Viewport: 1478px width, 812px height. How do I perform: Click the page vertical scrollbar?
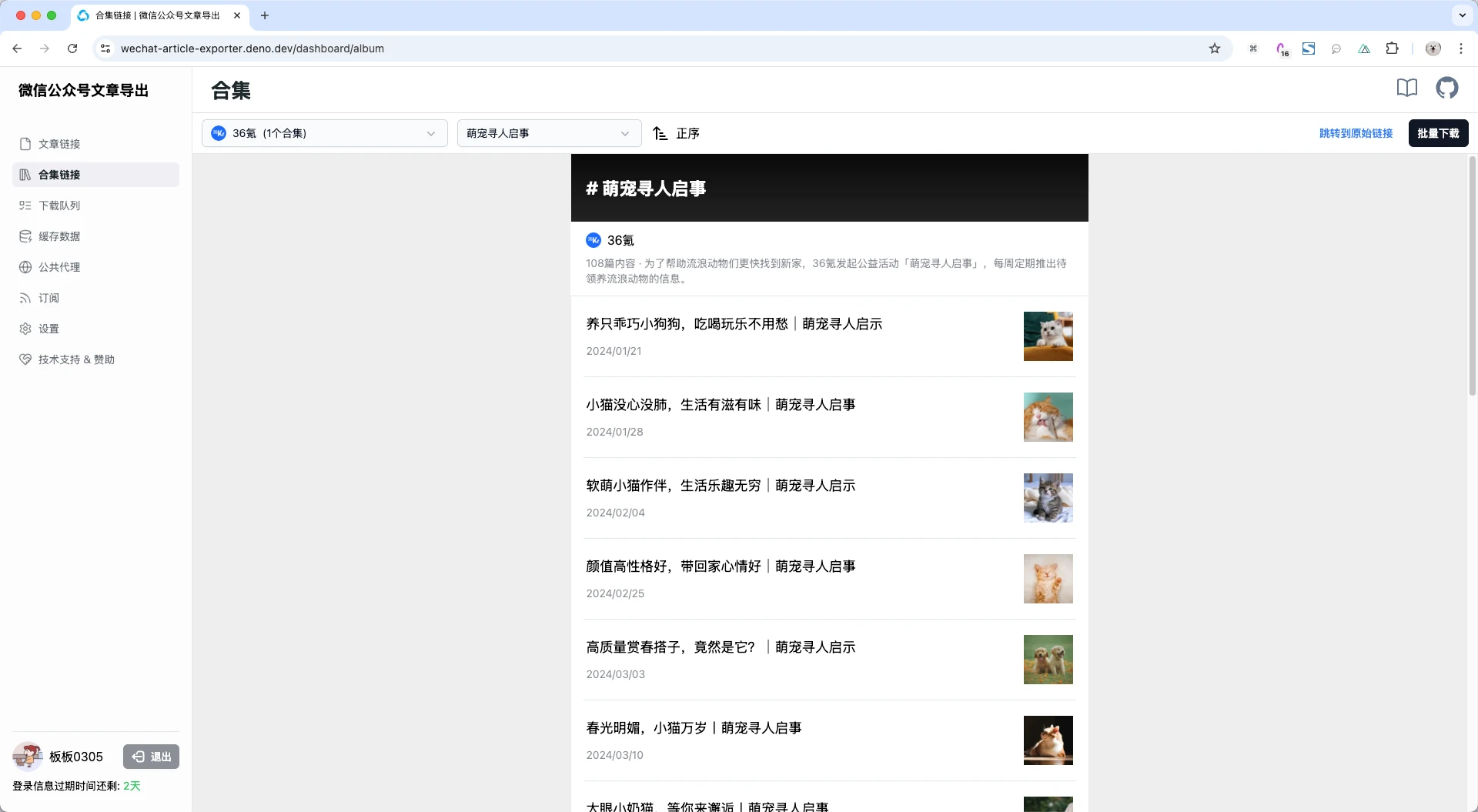click(1472, 277)
